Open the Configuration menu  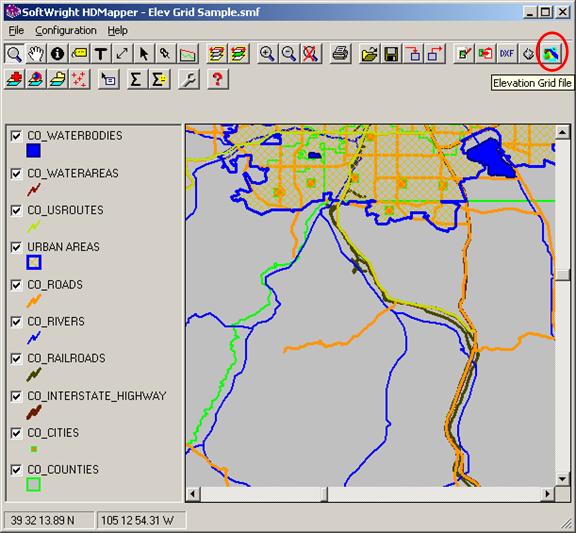pyautogui.click(x=66, y=30)
